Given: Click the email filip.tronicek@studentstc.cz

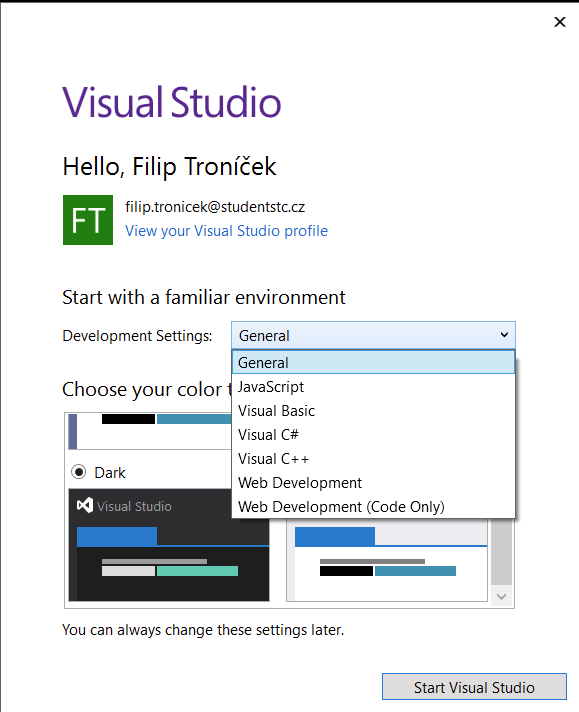Looking at the screenshot, I should [x=215, y=207].
